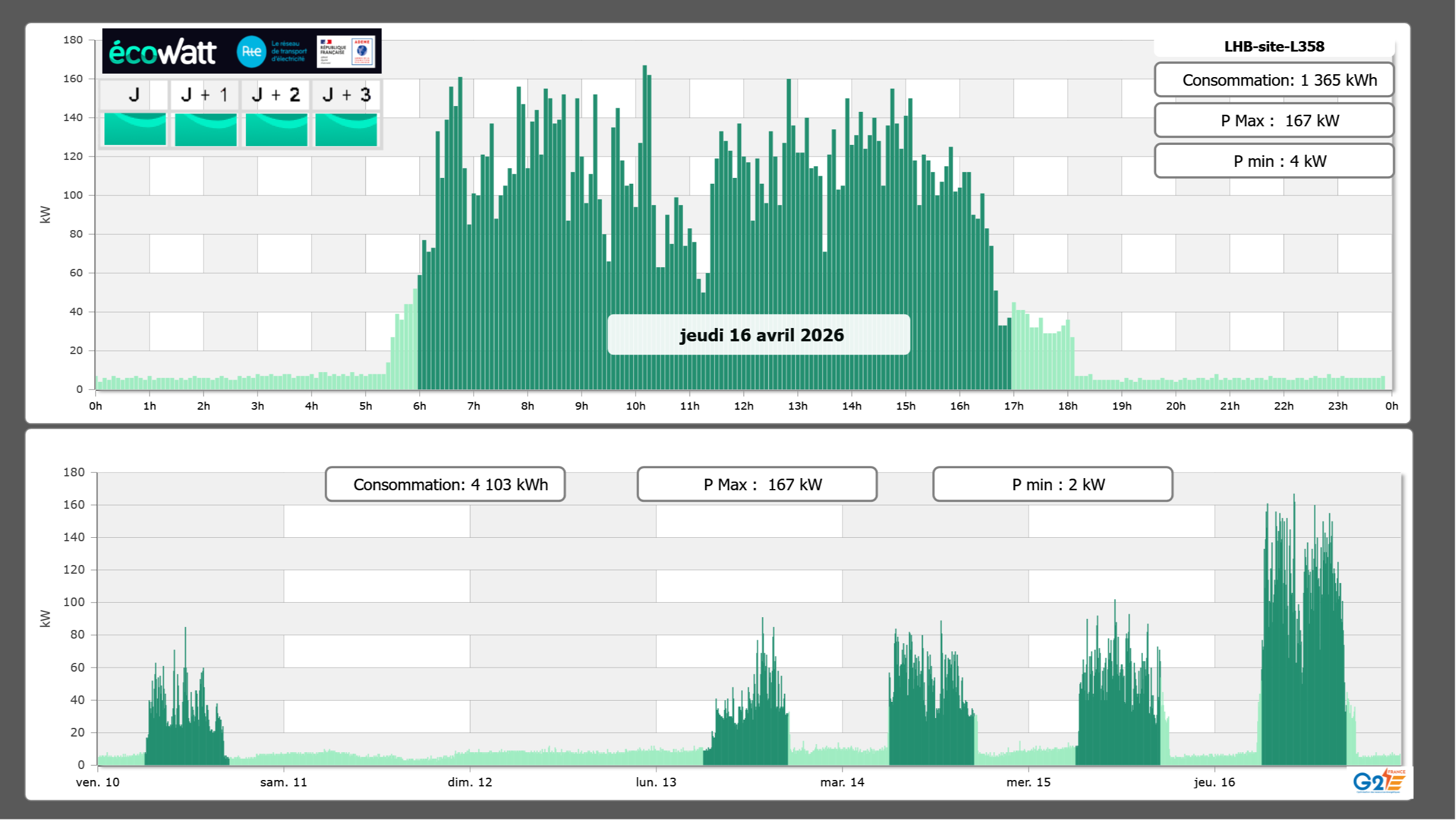Click the green signal under J + 1

click(205, 129)
